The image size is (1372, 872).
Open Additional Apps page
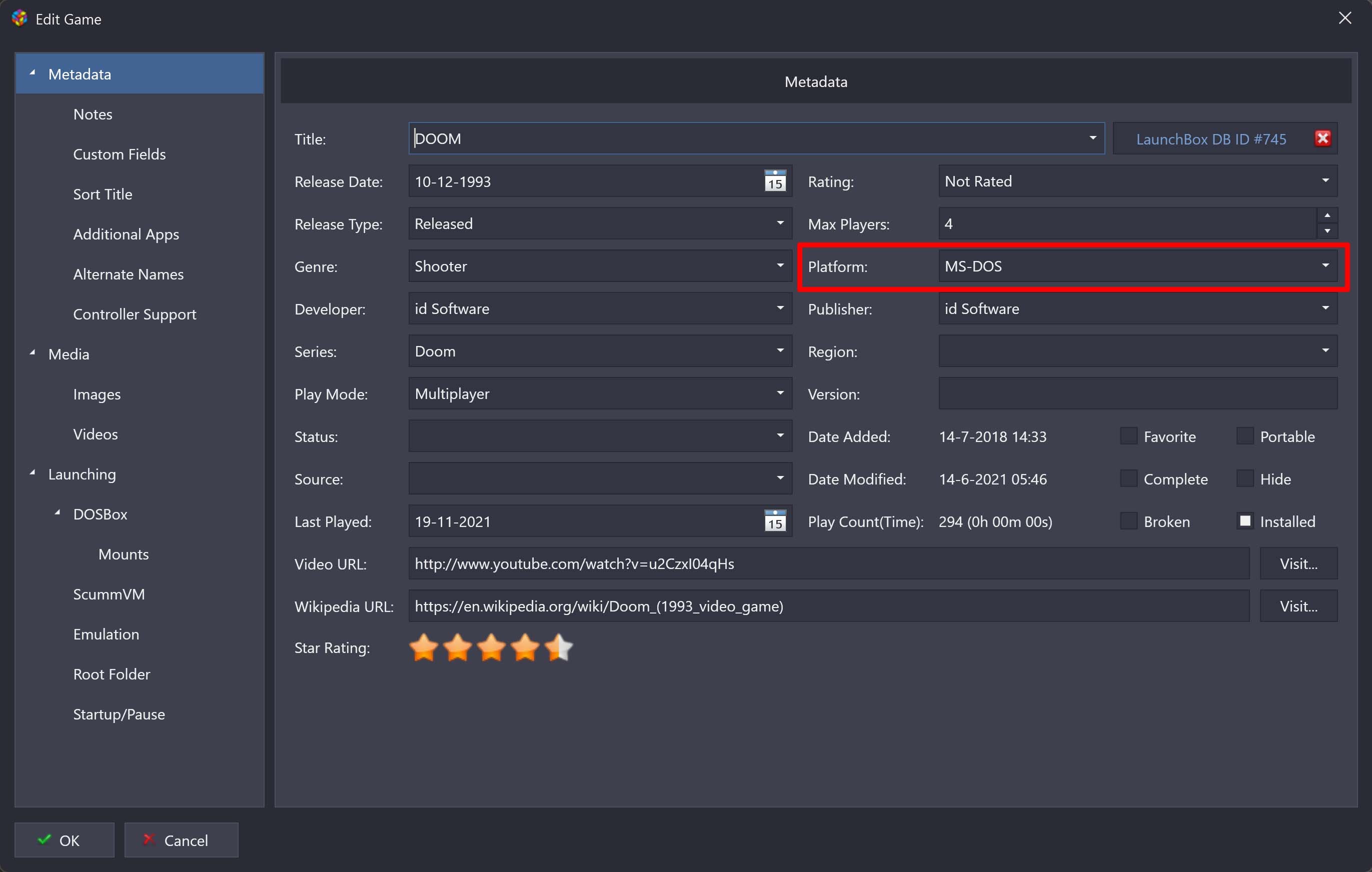pyautogui.click(x=126, y=234)
